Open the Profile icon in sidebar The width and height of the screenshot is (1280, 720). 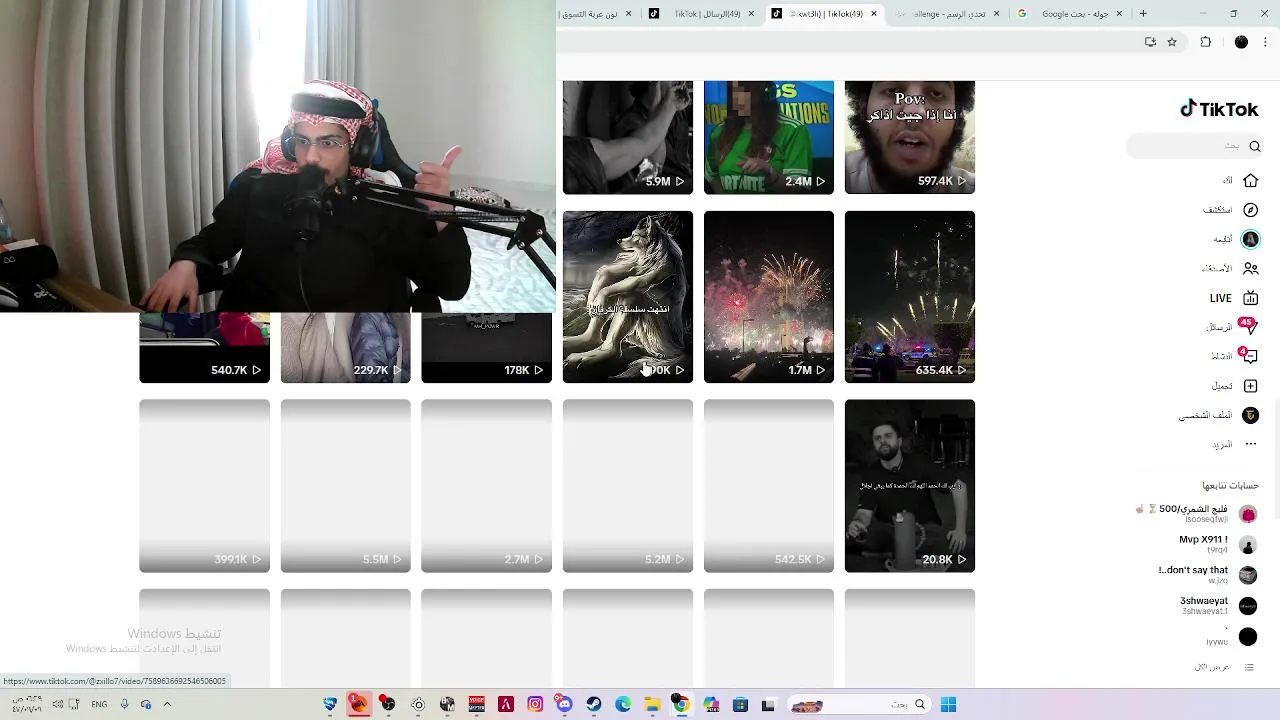1250,415
